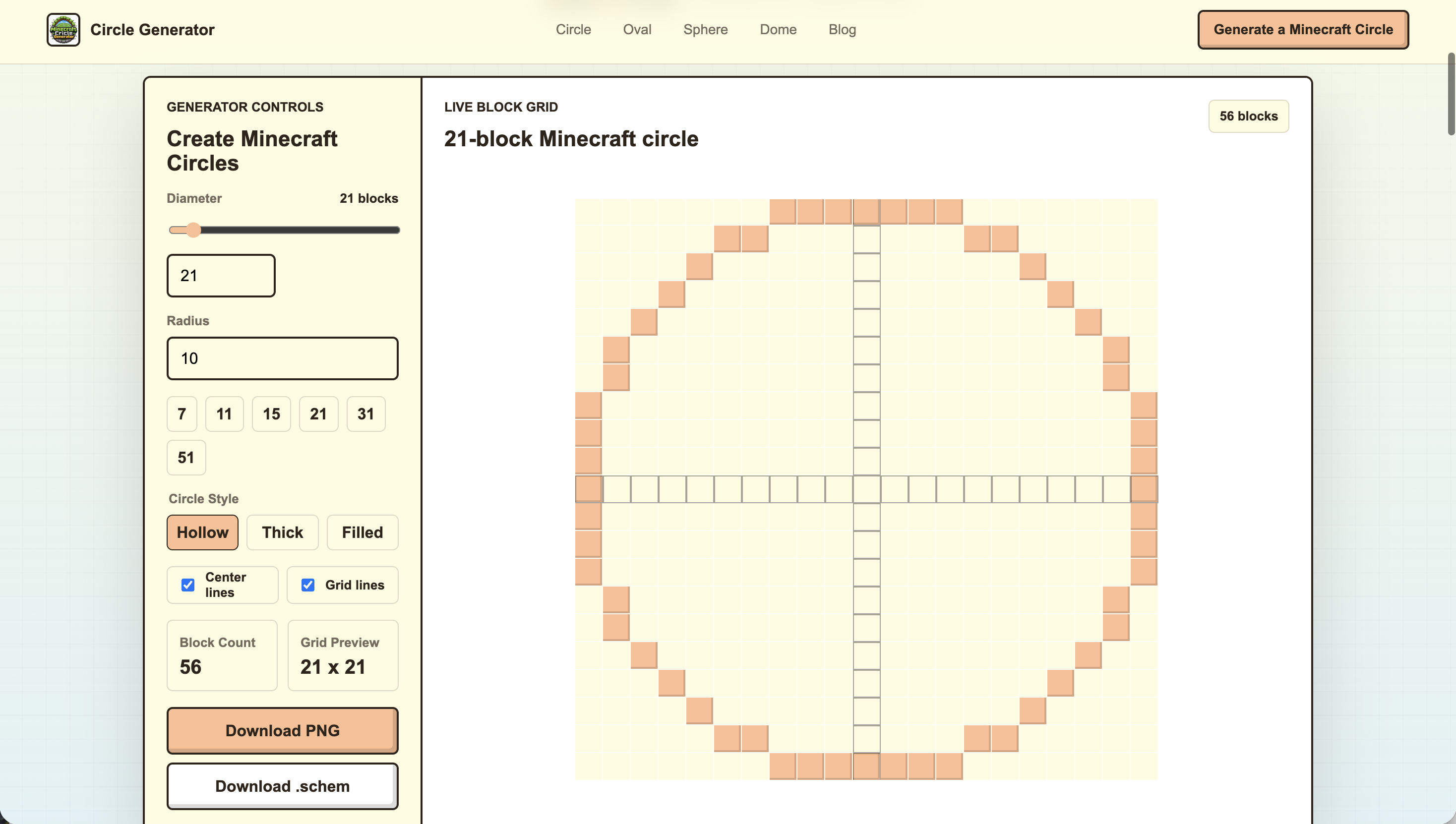Adjust the Diameter slider handle
The height and width of the screenshot is (824, 1456).
pyautogui.click(x=193, y=230)
